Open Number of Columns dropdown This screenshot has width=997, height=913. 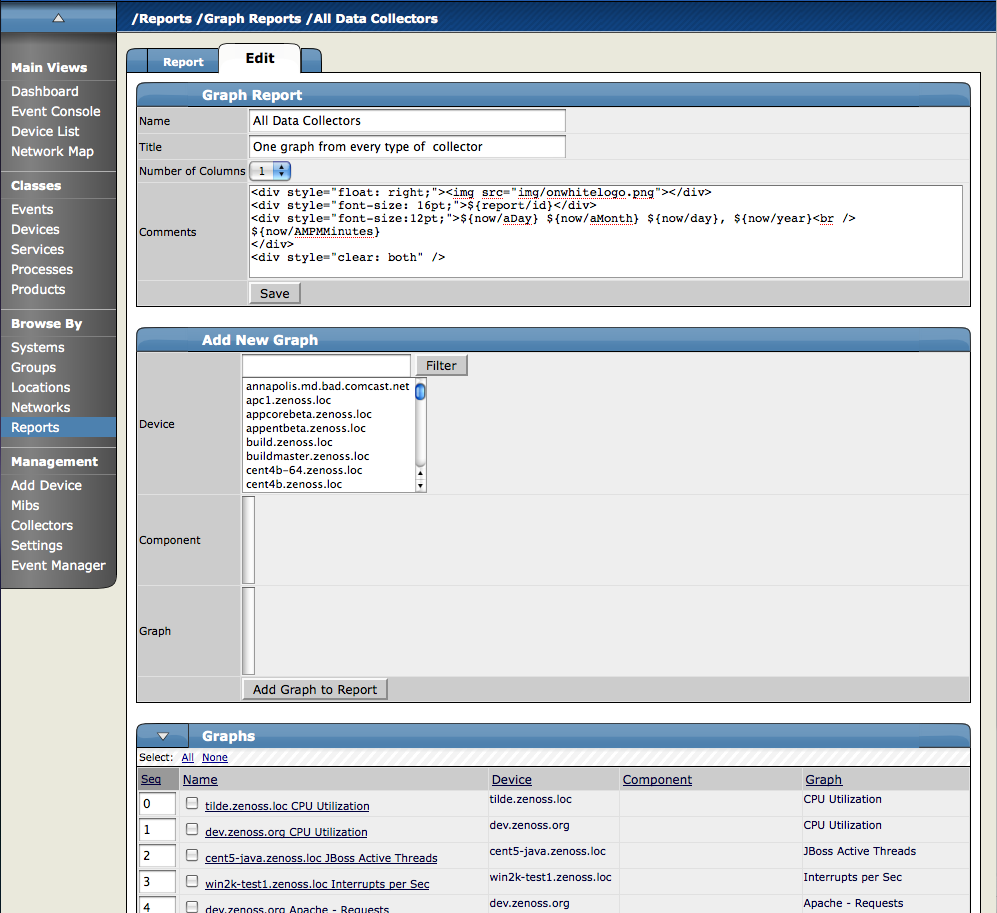point(270,171)
